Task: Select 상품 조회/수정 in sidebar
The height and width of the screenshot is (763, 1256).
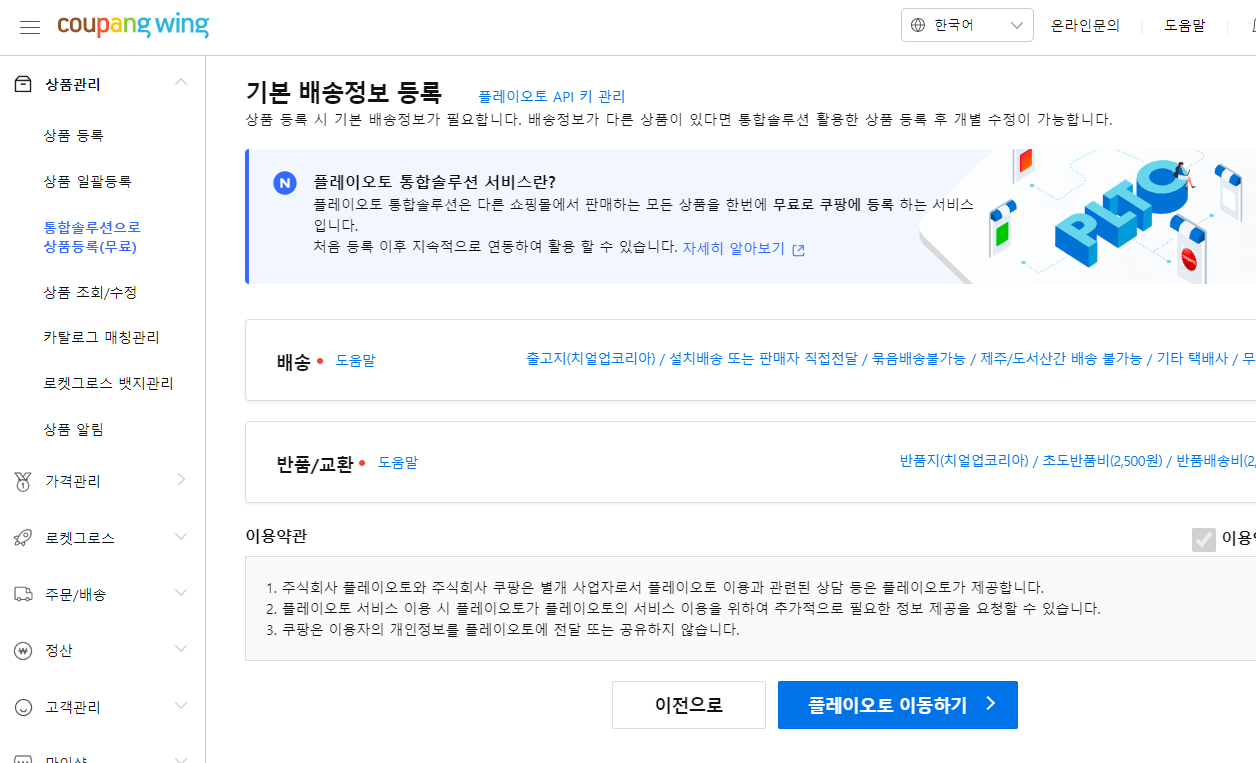Action: [x=90, y=293]
